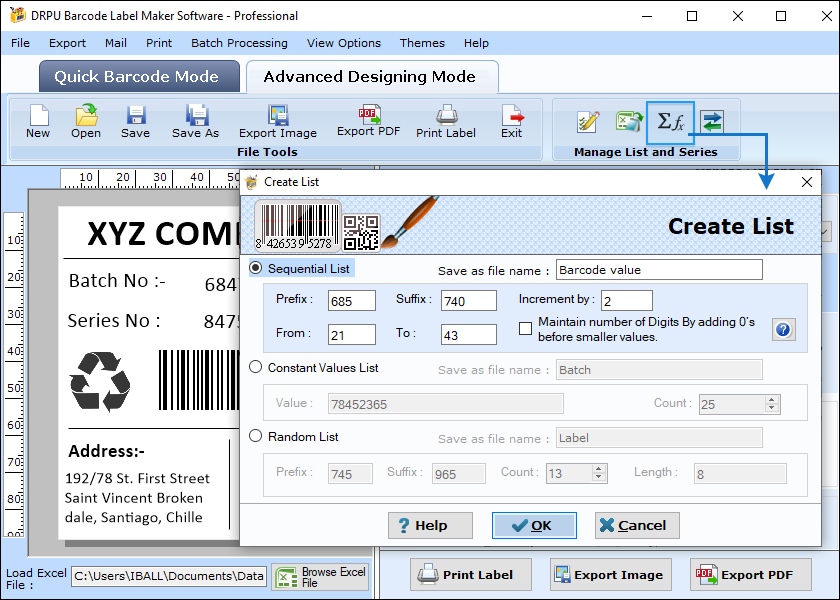Open a file with Open icon
The width and height of the screenshot is (840, 600).
tap(86, 115)
